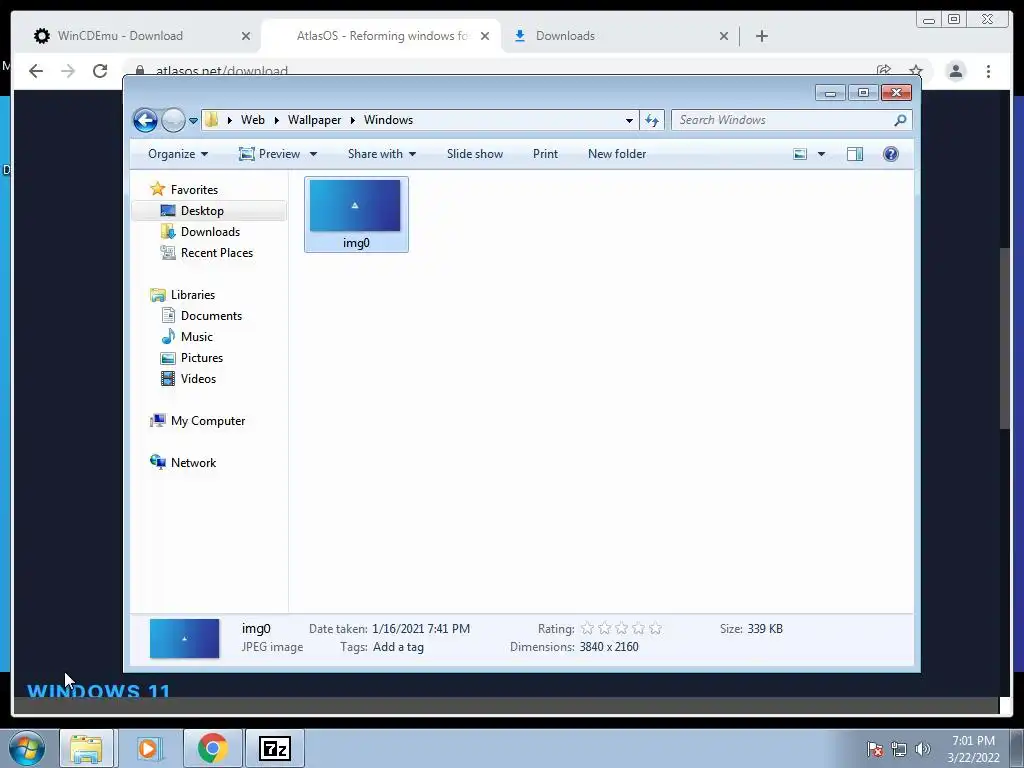Viewport: 1024px width, 768px height.
Task: Select the Windows breadcrumb segment
Action: (x=388, y=120)
